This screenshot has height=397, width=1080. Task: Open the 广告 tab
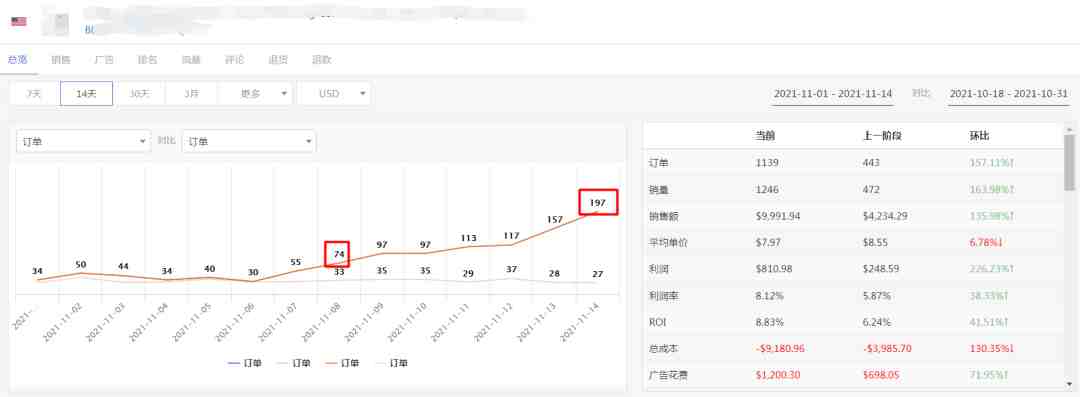[x=103, y=60]
